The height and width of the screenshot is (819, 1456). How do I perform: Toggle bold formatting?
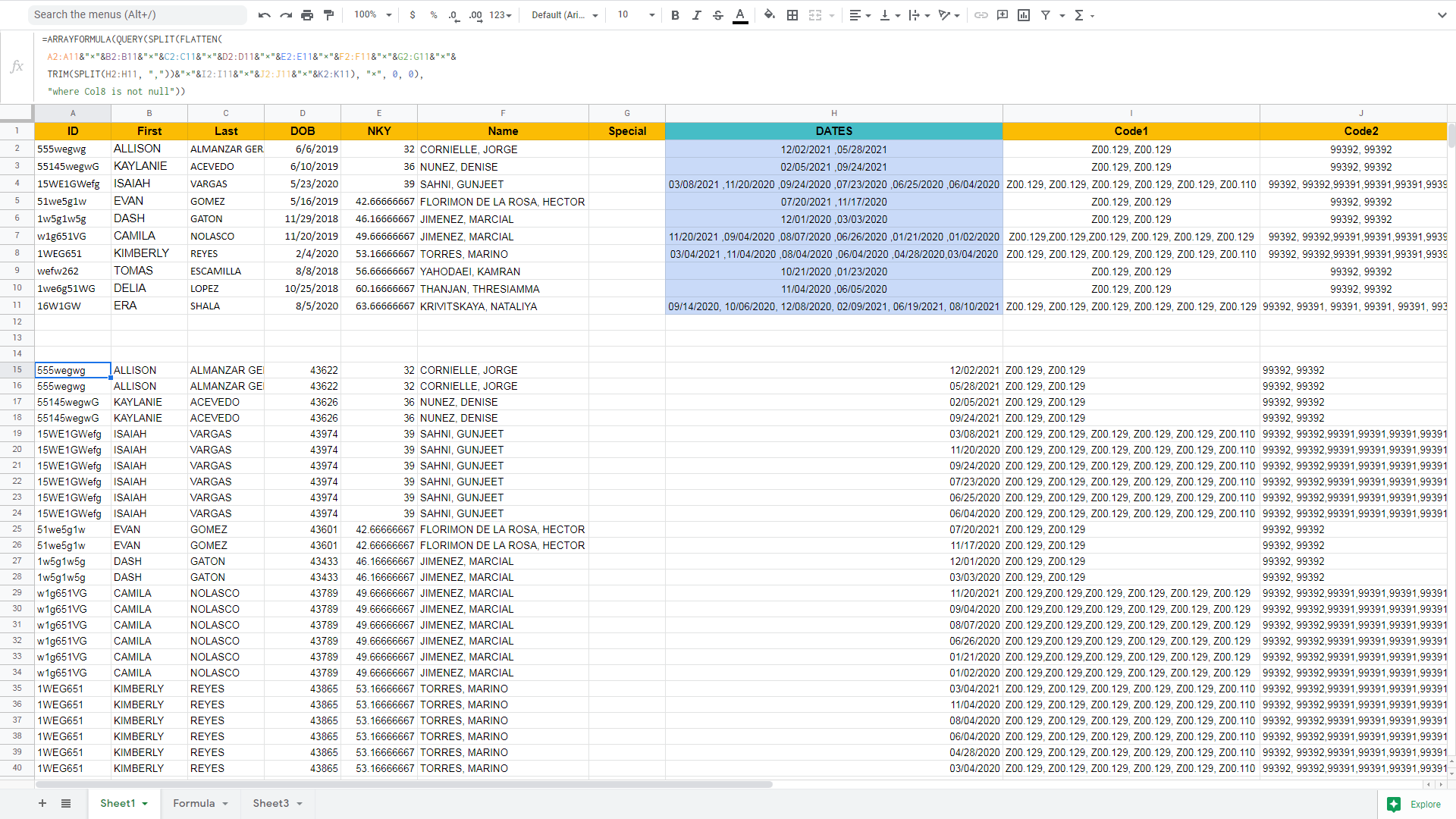675,15
